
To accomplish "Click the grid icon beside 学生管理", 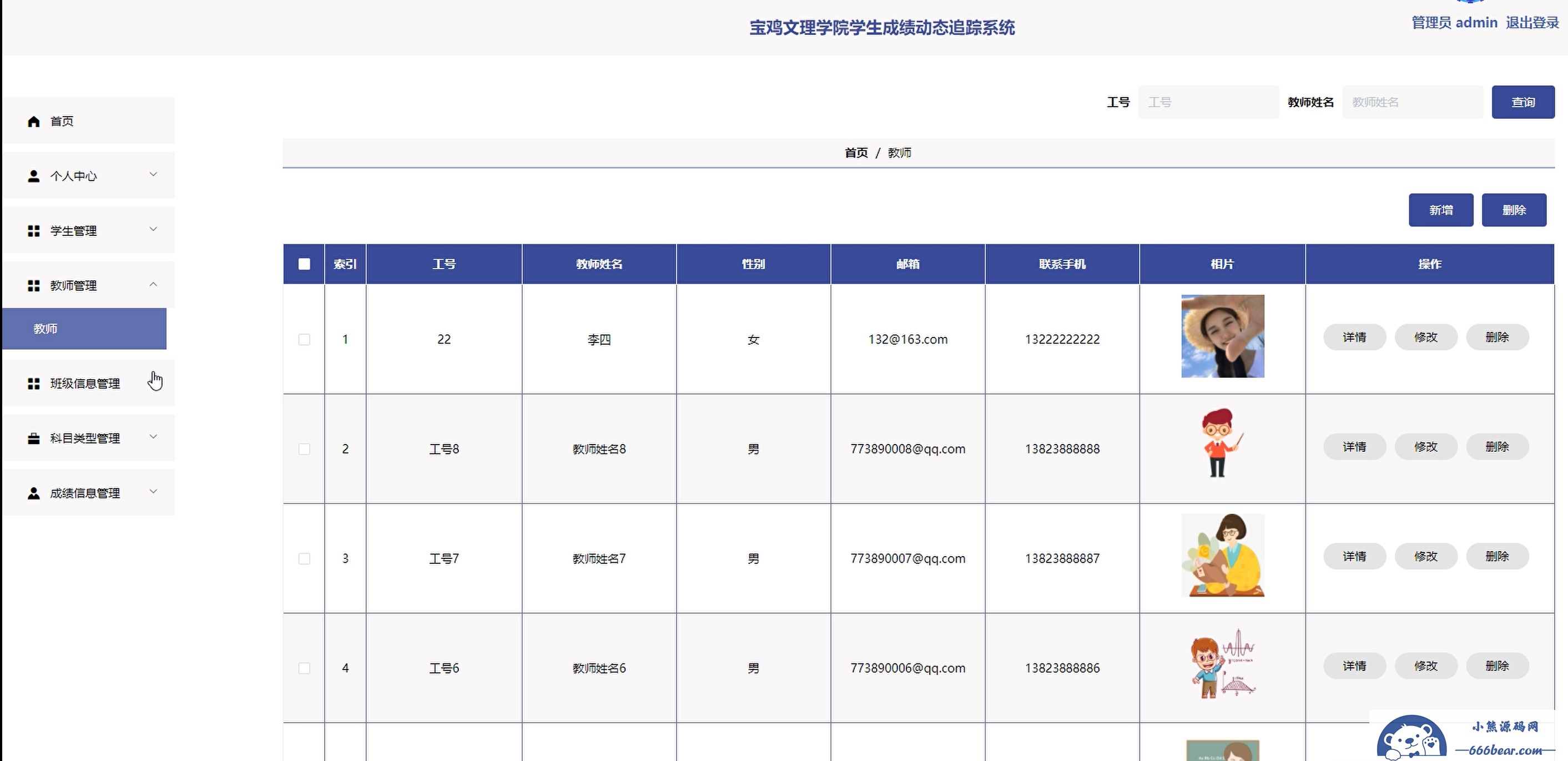I will [x=33, y=231].
